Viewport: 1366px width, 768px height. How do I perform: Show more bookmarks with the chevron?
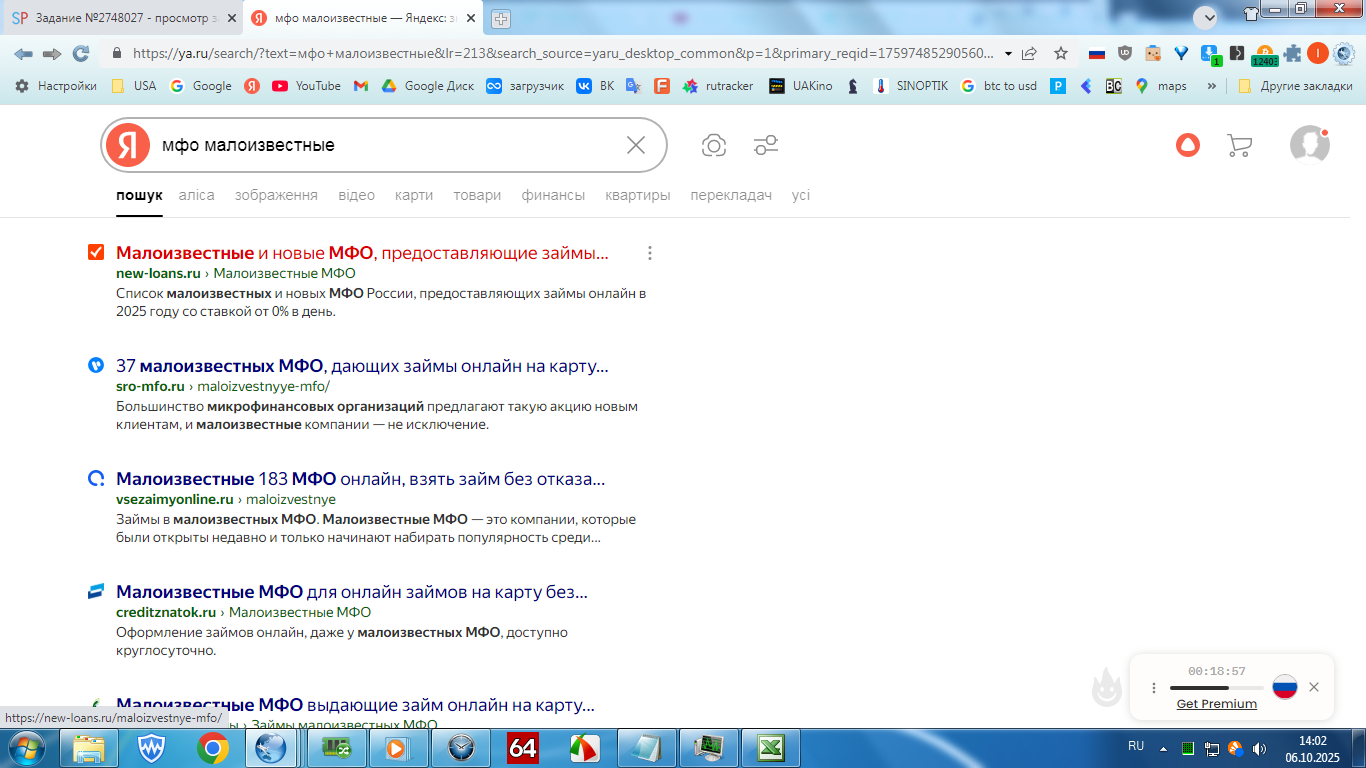(1212, 86)
